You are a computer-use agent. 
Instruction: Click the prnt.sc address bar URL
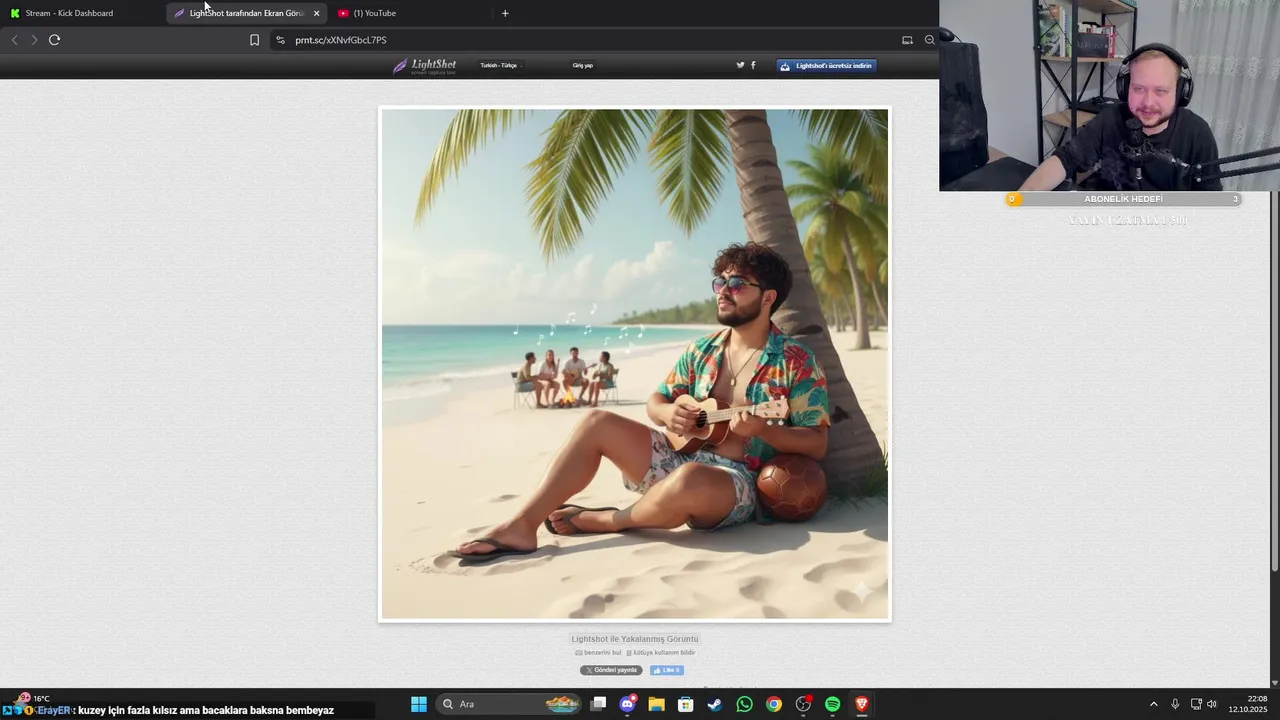[341, 40]
